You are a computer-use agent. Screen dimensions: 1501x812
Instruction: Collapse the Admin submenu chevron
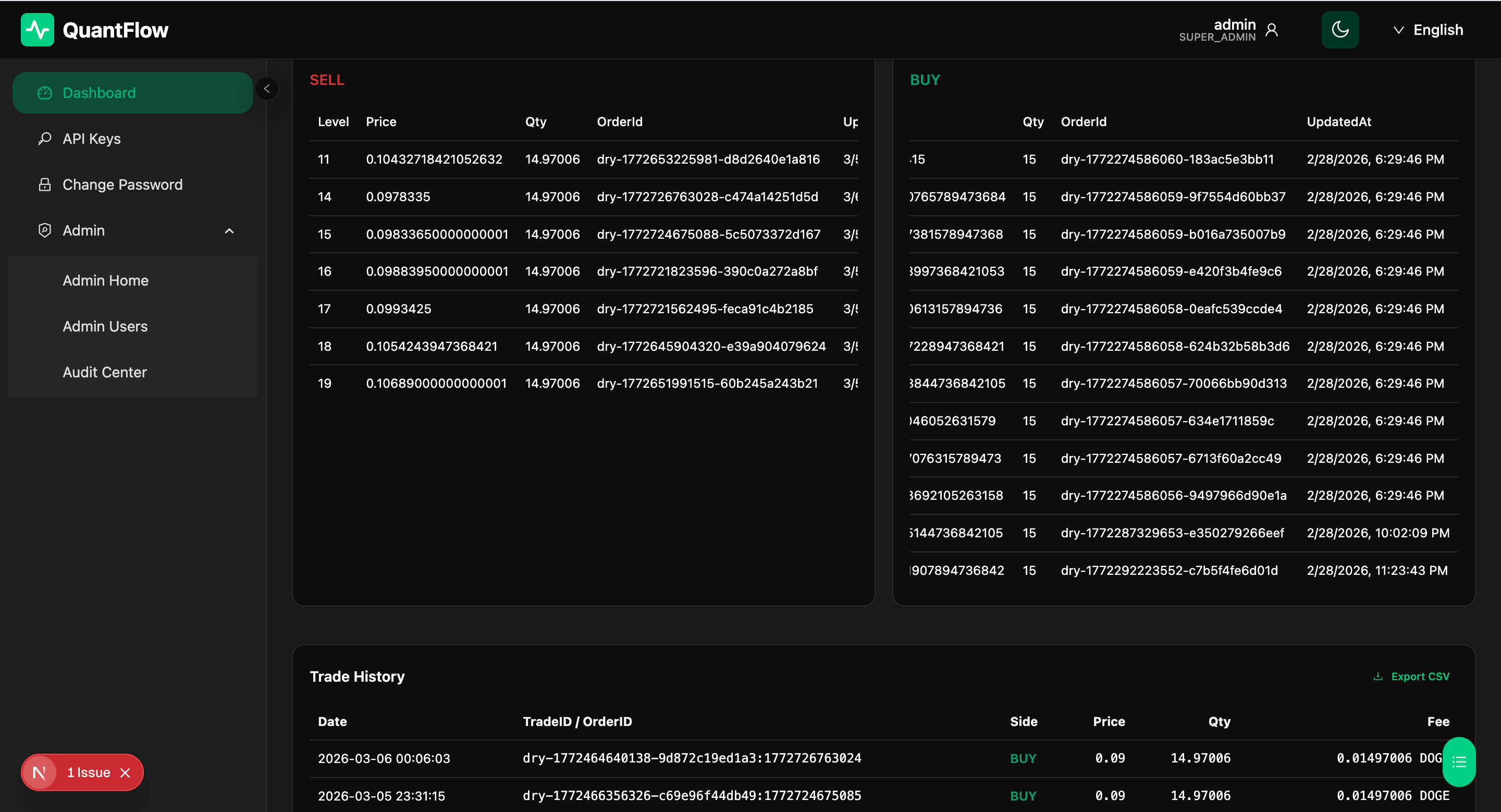pos(229,231)
